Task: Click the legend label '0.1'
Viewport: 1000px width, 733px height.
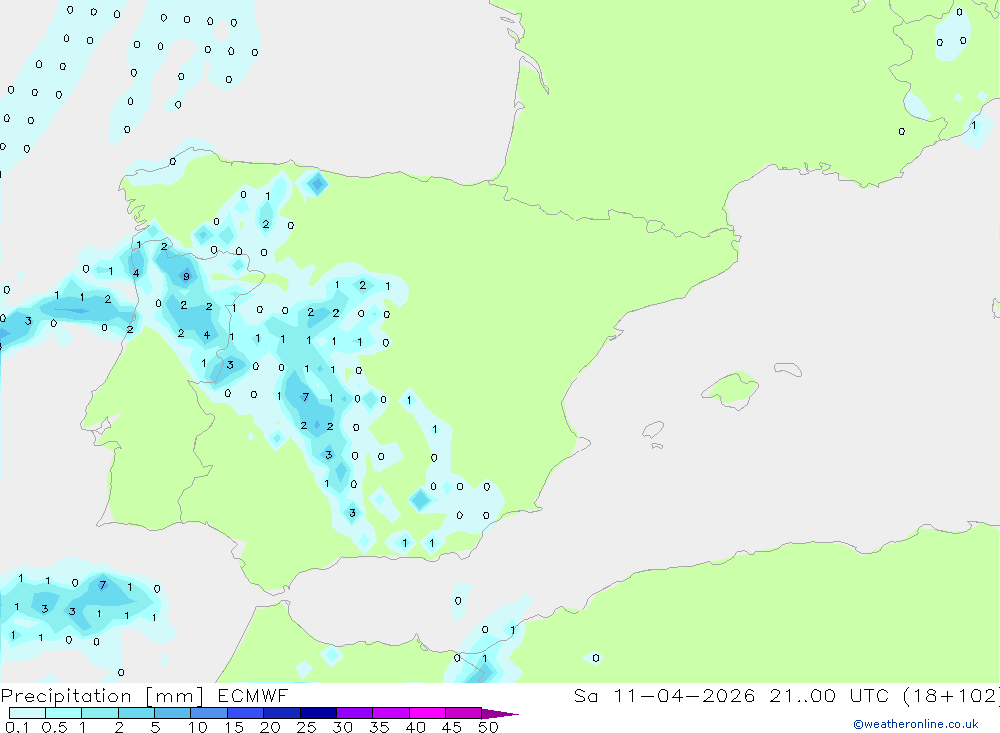Action: [x=17, y=727]
